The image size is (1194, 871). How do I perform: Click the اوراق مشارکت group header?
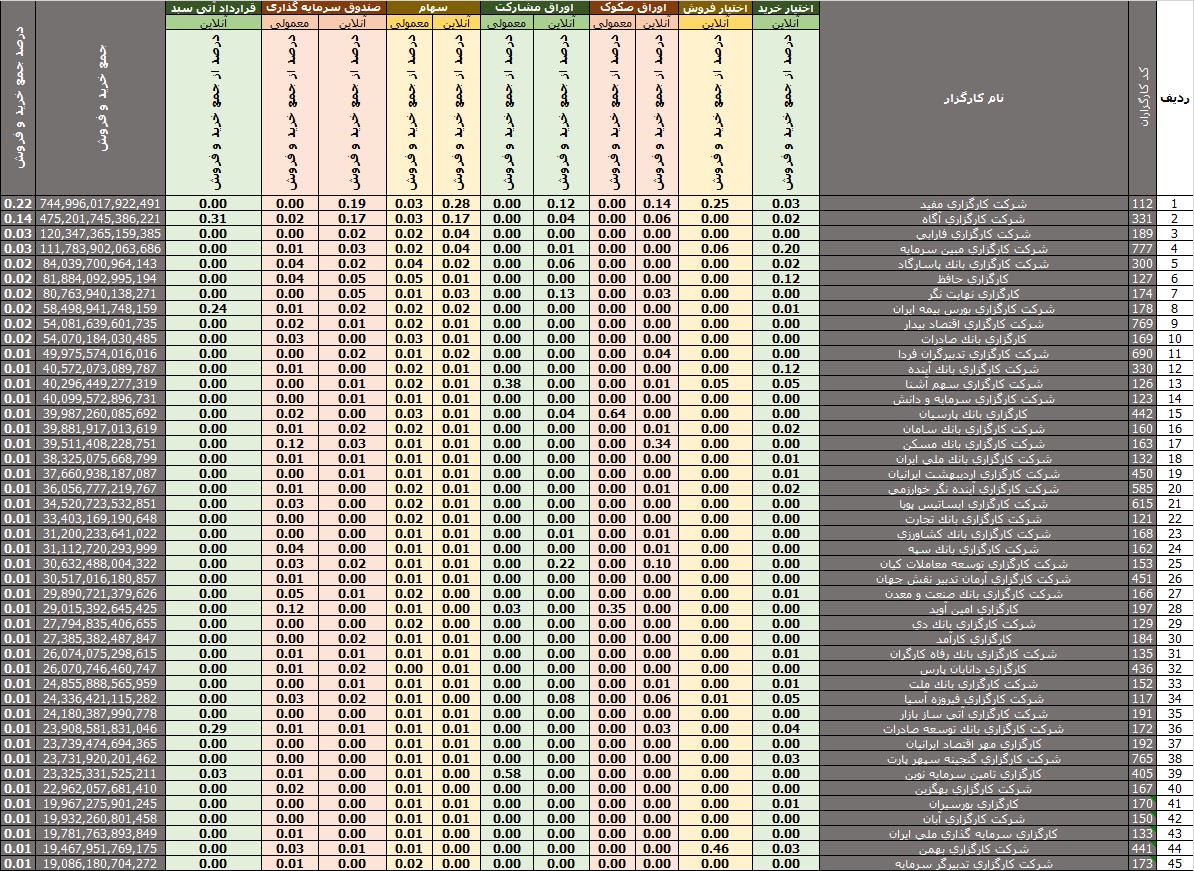coord(535,8)
